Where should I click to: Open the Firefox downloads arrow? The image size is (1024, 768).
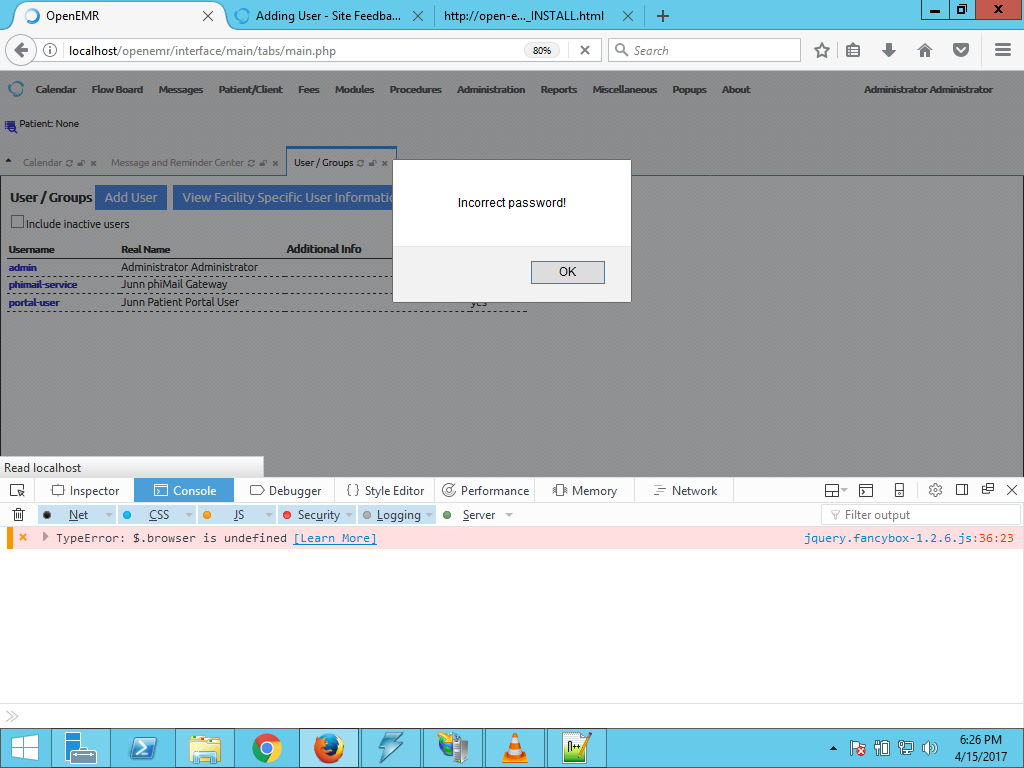(x=889, y=50)
